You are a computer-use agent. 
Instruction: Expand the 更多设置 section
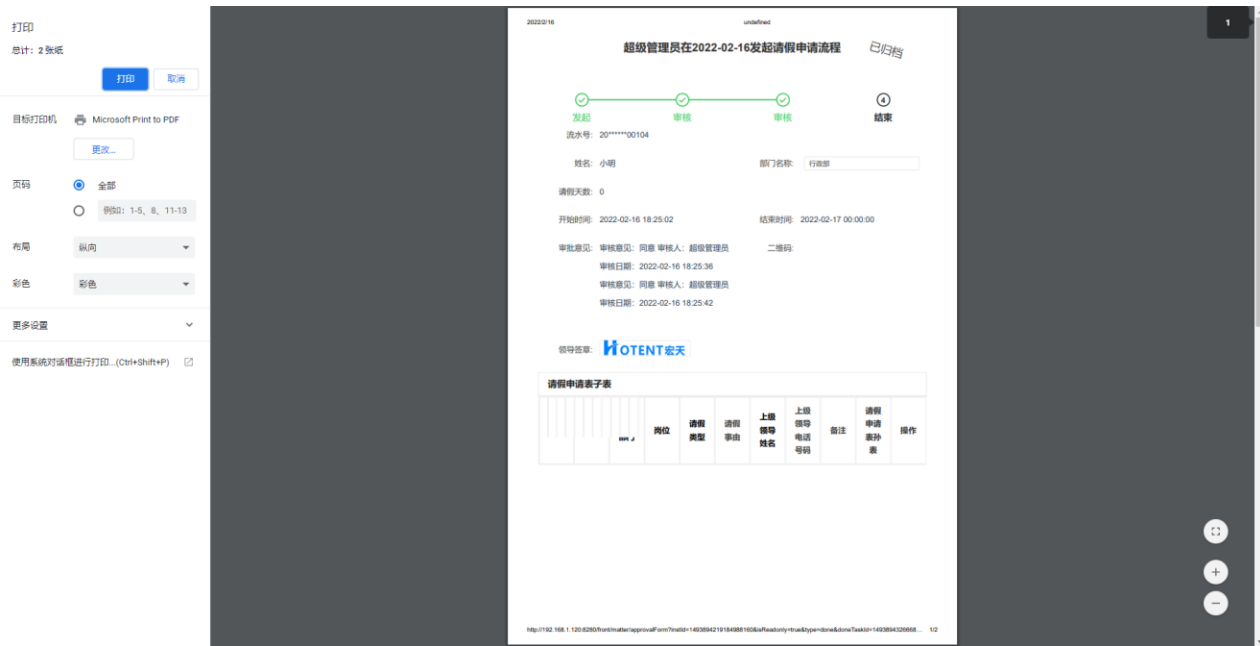pyautogui.click(x=104, y=325)
